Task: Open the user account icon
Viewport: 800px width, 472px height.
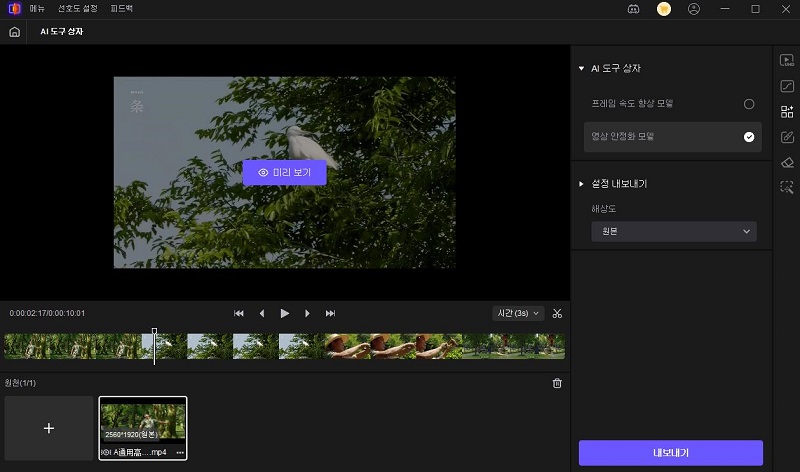Action: tap(694, 9)
